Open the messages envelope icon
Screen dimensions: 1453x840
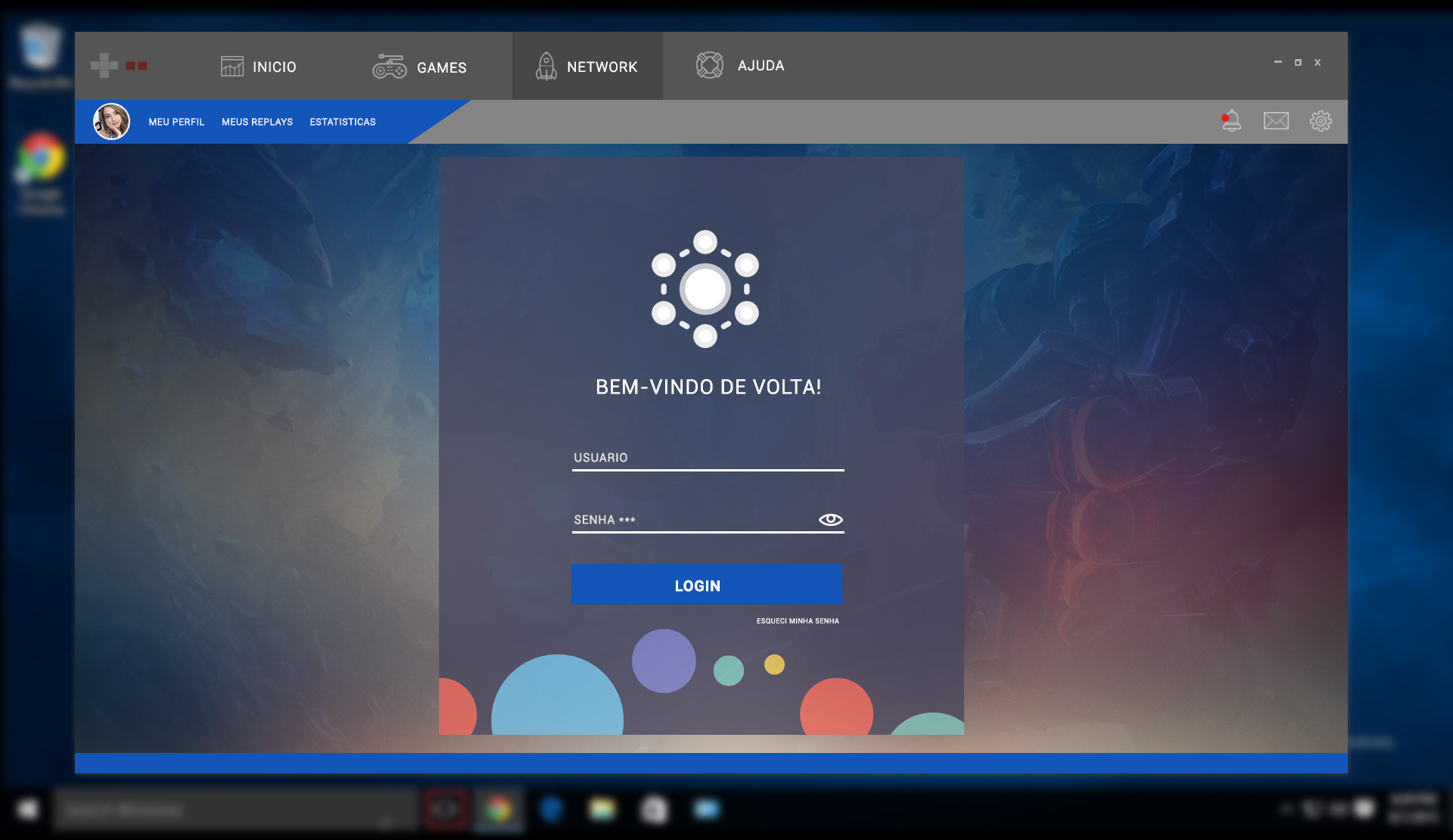pos(1276,120)
